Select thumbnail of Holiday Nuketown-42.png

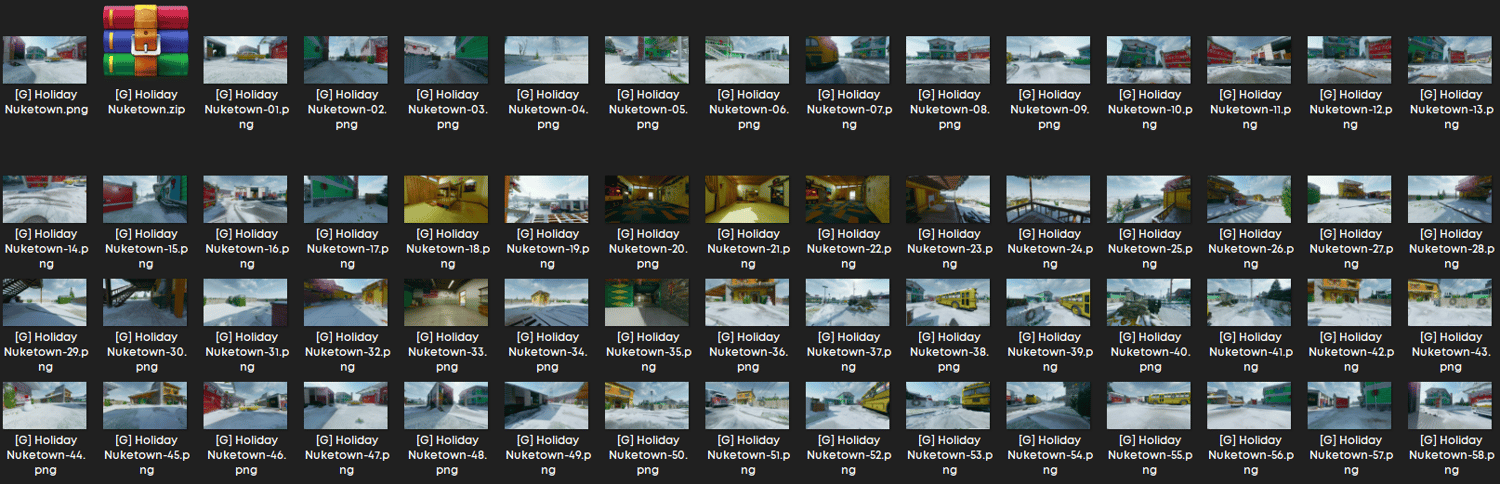(1349, 302)
